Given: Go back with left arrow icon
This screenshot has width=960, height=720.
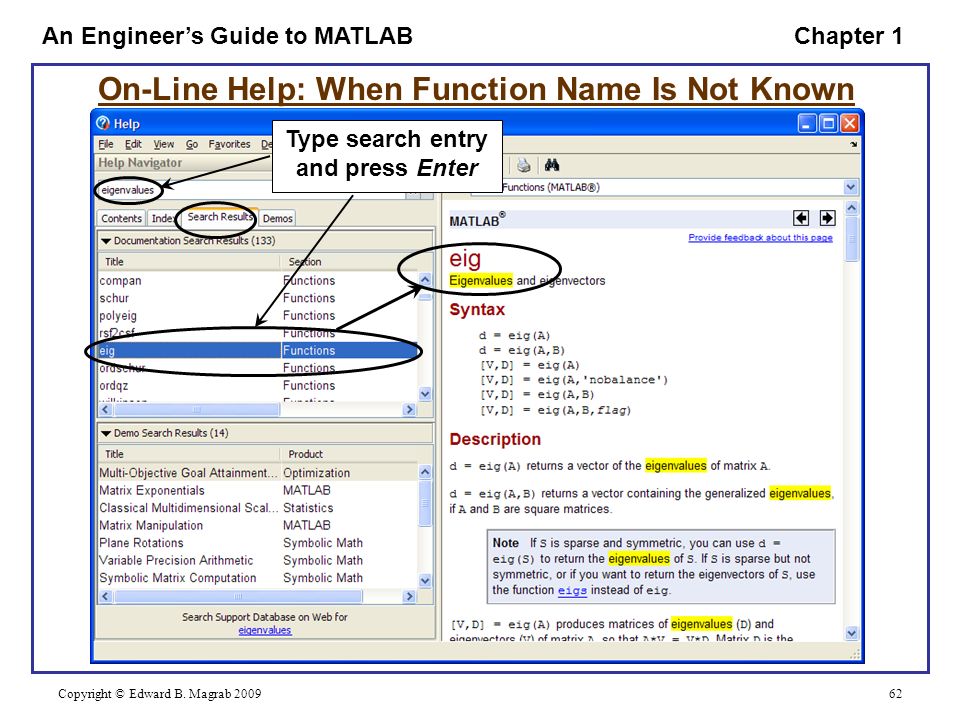Looking at the screenshot, I should coord(801,218).
